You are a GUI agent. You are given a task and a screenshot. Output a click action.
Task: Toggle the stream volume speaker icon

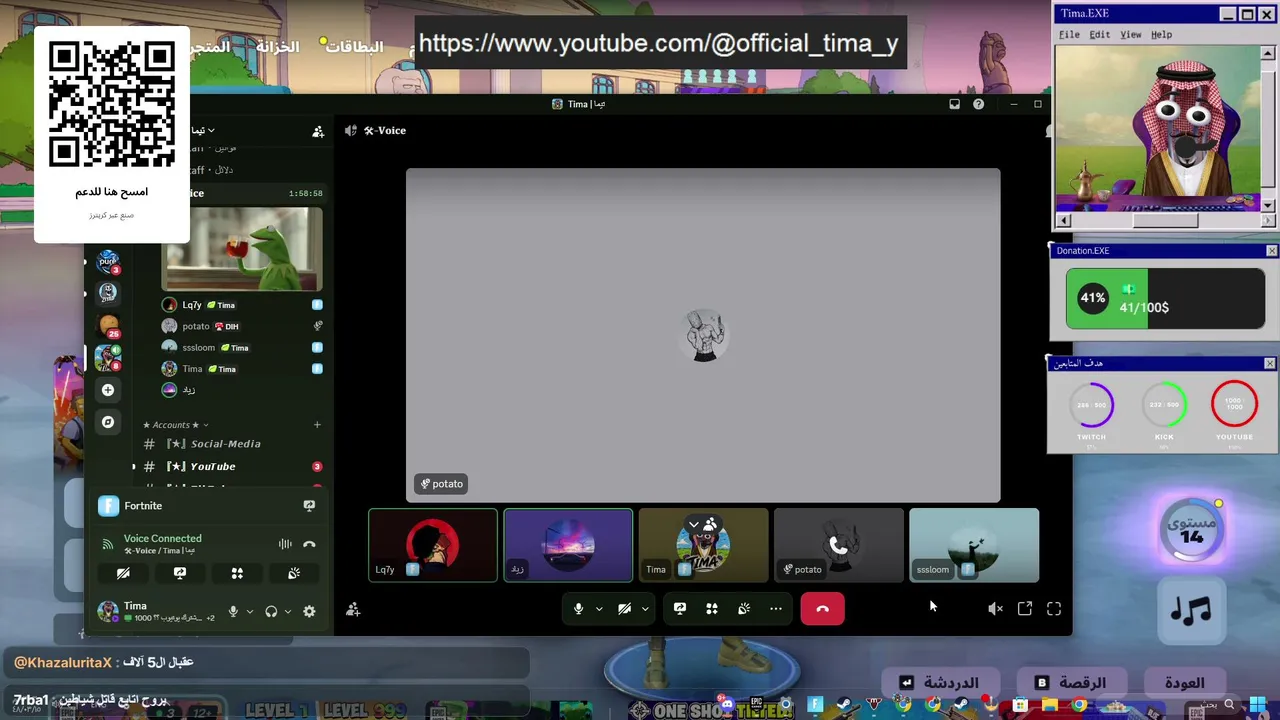[x=995, y=609]
